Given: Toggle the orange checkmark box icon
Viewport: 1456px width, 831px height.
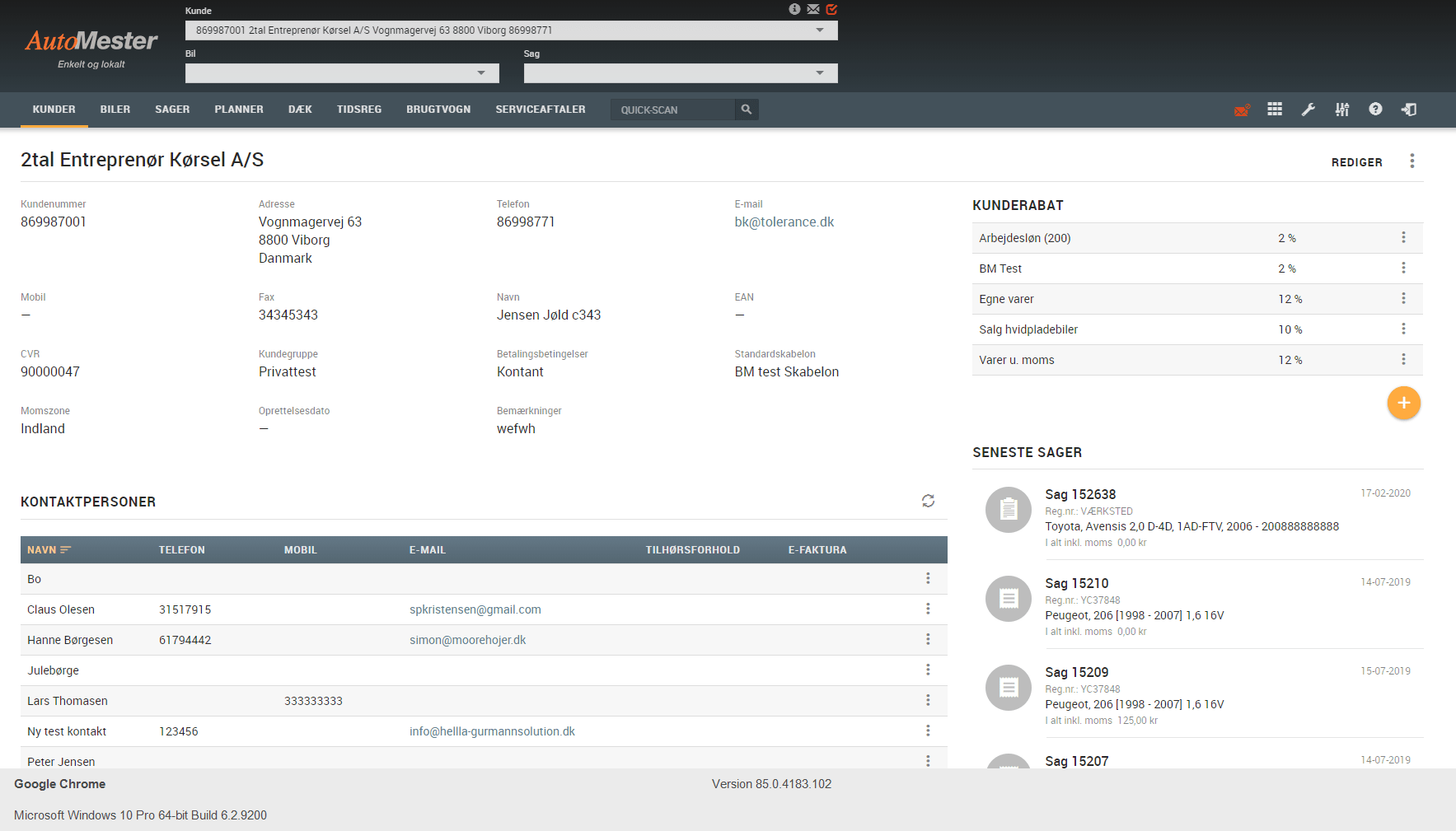Looking at the screenshot, I should click(831, 9).
